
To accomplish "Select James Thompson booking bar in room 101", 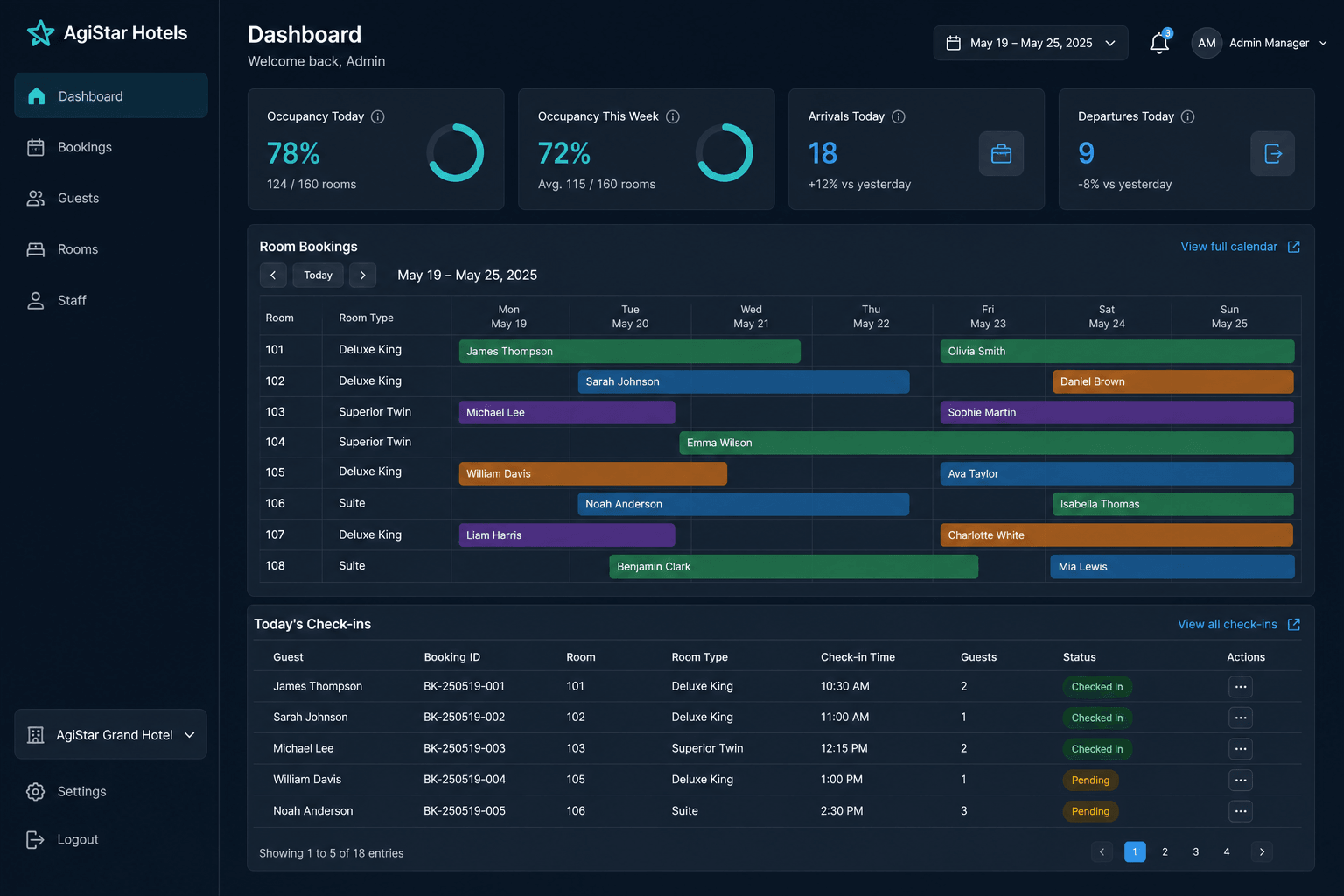I will [x=630, y=351].
